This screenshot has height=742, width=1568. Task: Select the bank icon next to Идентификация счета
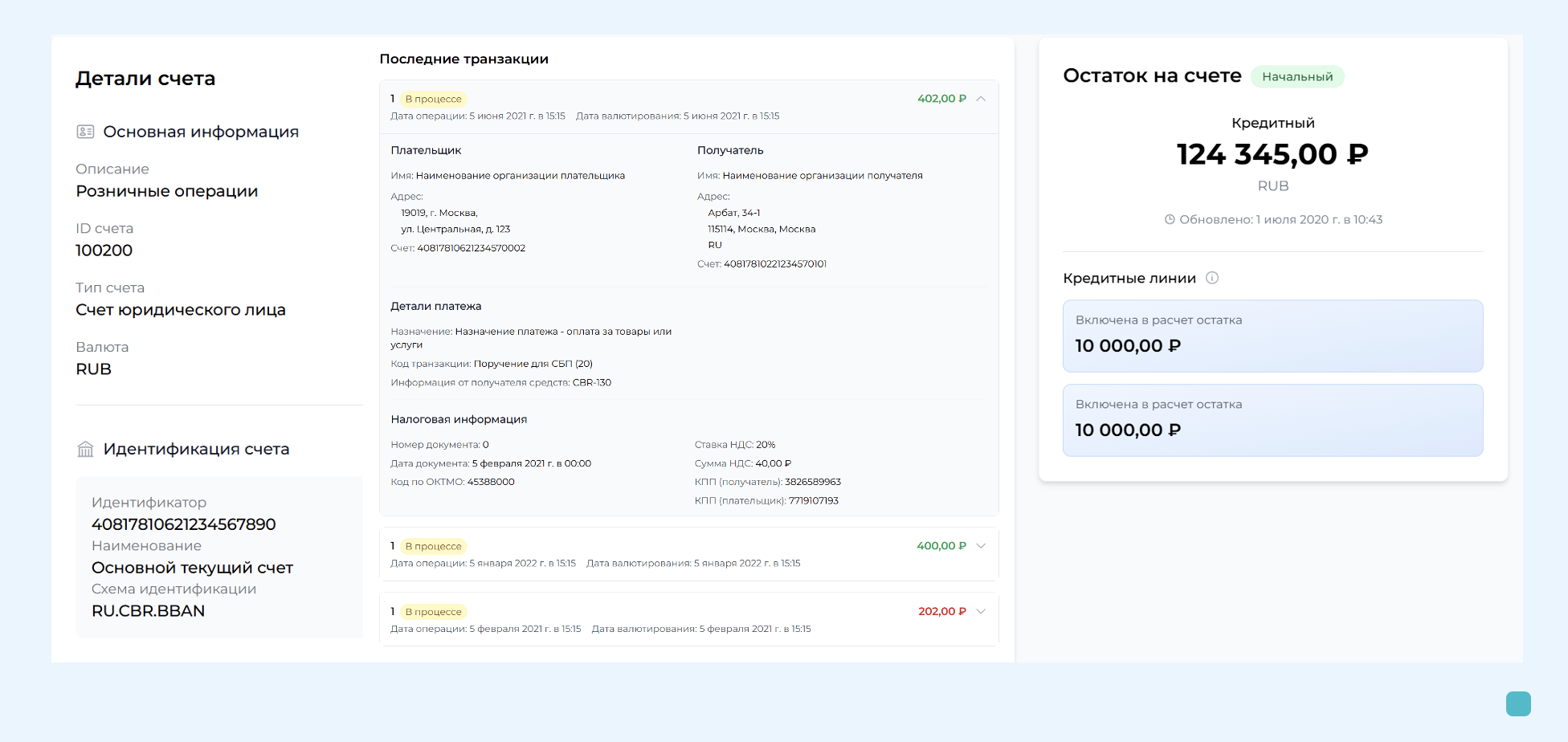[x=85, y=449]
